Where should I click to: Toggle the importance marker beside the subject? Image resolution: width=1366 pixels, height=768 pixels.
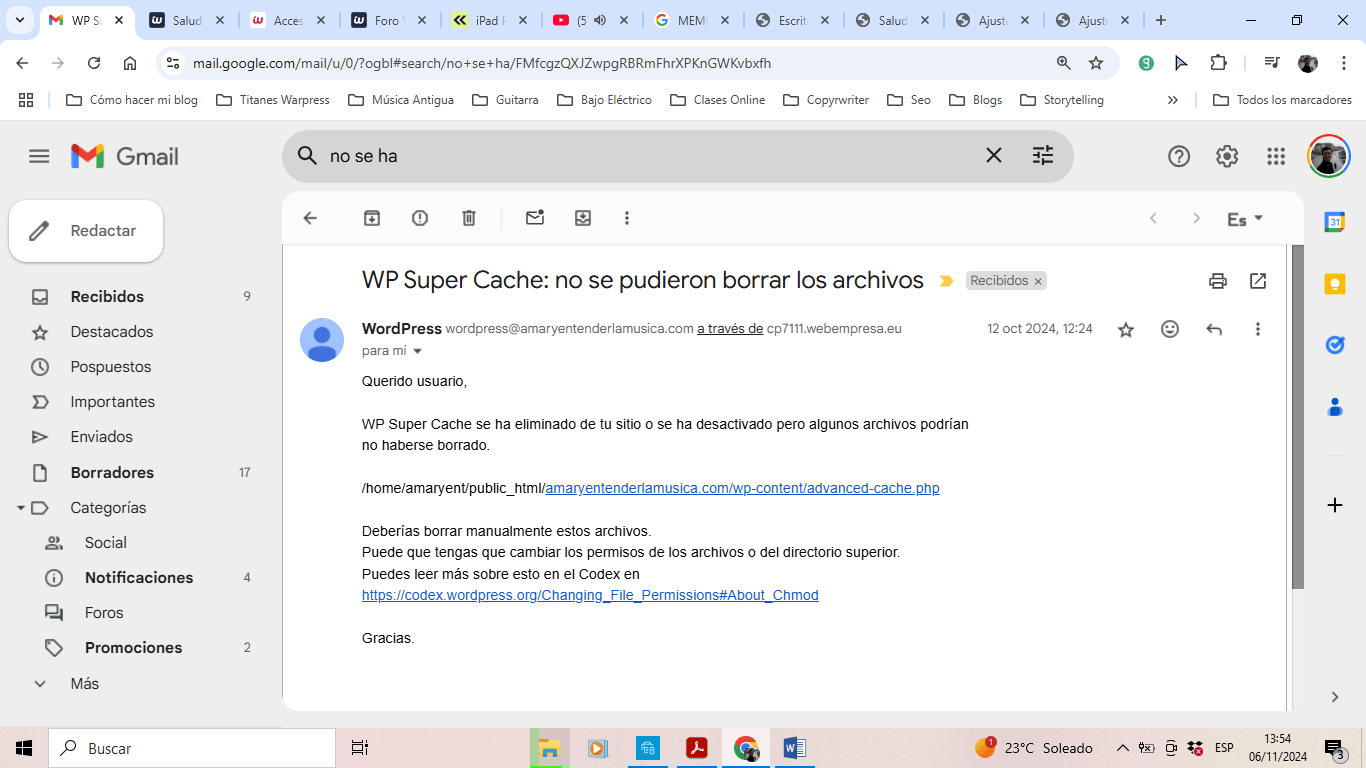click(946, 281)
